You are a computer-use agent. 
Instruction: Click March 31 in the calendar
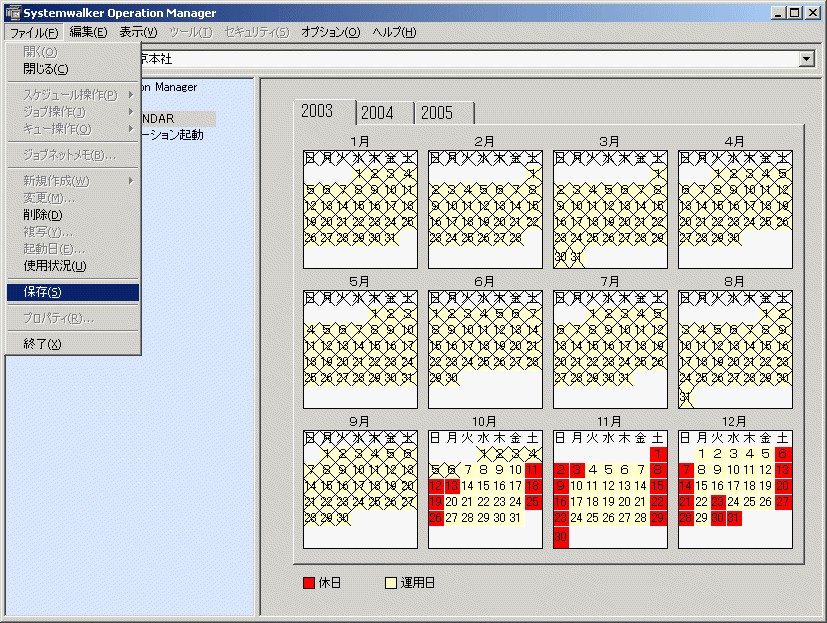point(576,257)
